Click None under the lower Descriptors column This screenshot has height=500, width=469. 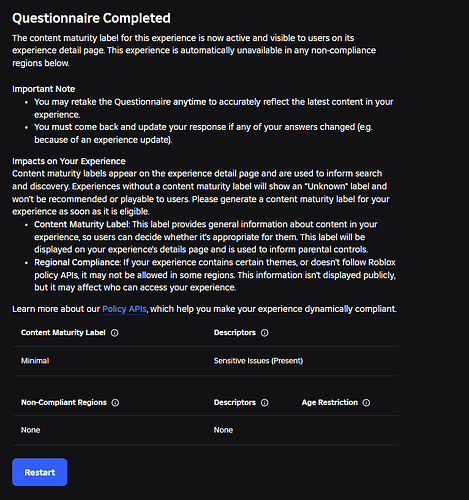tap(223, 430)
